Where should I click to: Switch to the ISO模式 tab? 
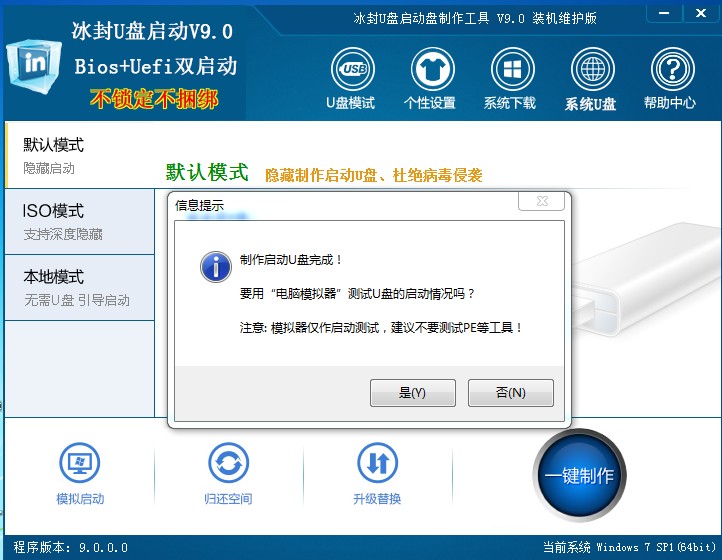point(80,222)
